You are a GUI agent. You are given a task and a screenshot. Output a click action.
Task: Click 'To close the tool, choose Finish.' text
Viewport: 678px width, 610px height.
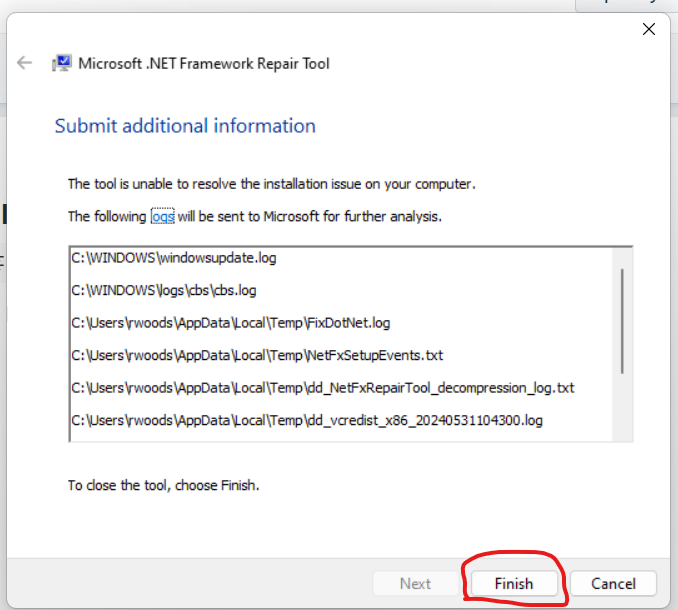click(163, 485)
